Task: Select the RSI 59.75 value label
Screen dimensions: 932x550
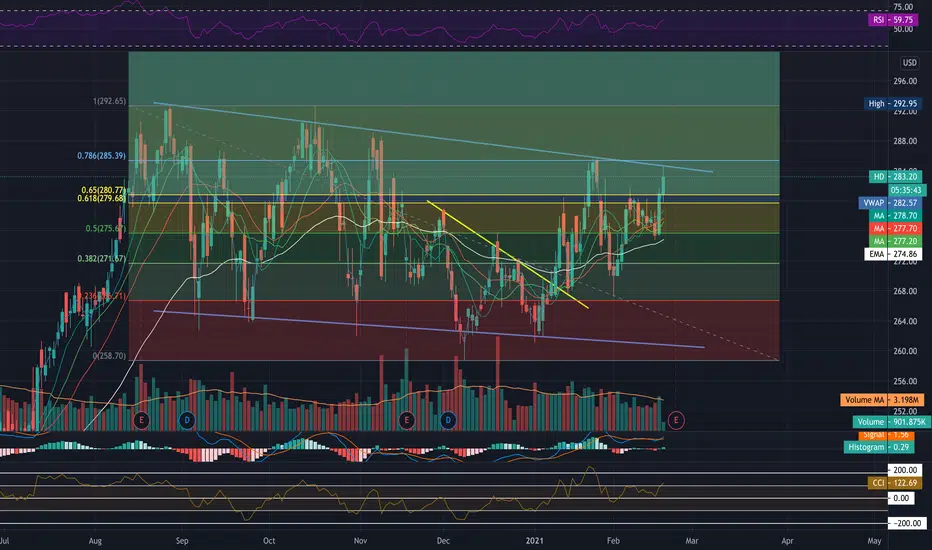Action: click(x=893, y=20)
